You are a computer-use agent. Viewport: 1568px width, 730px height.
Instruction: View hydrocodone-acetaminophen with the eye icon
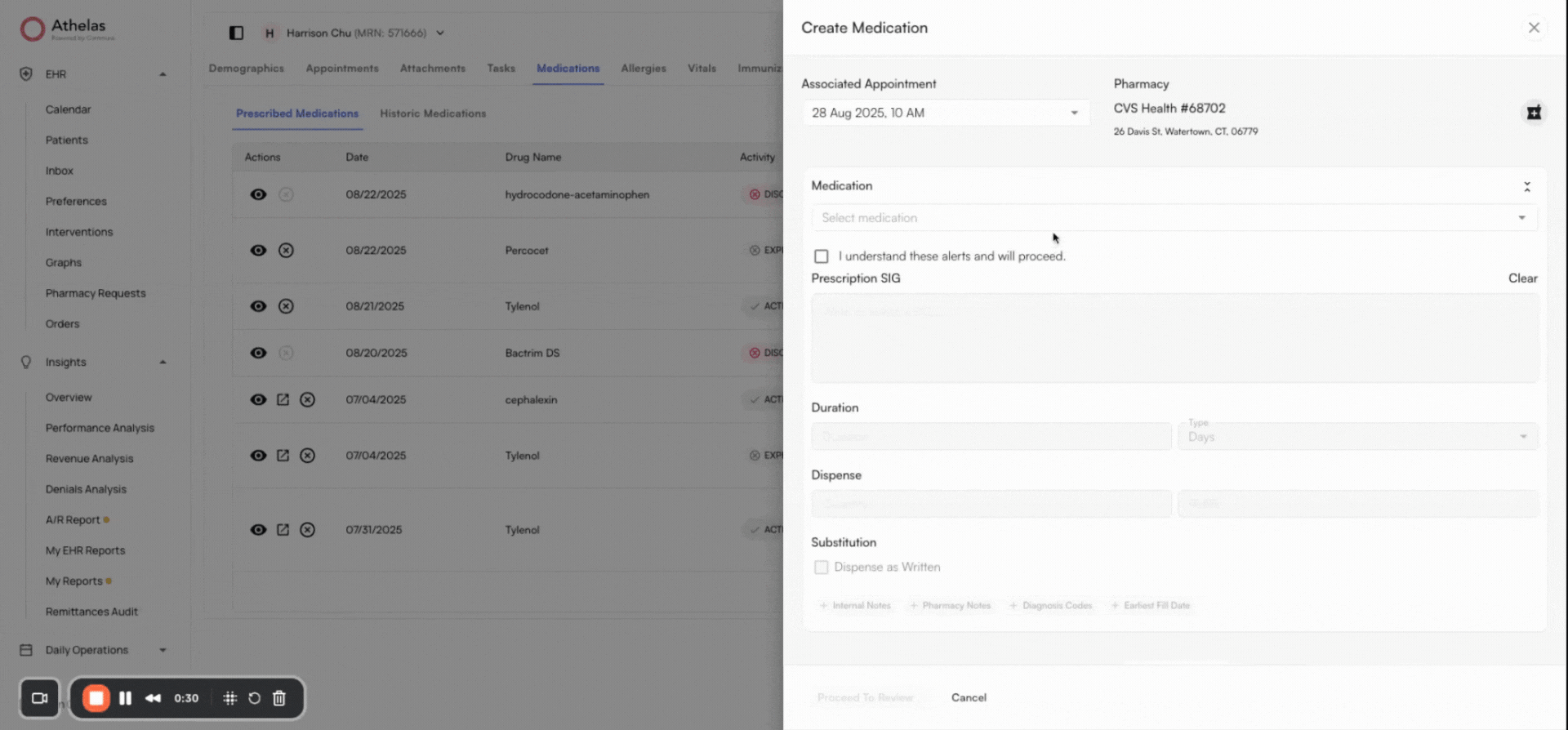tap(258, 194)
